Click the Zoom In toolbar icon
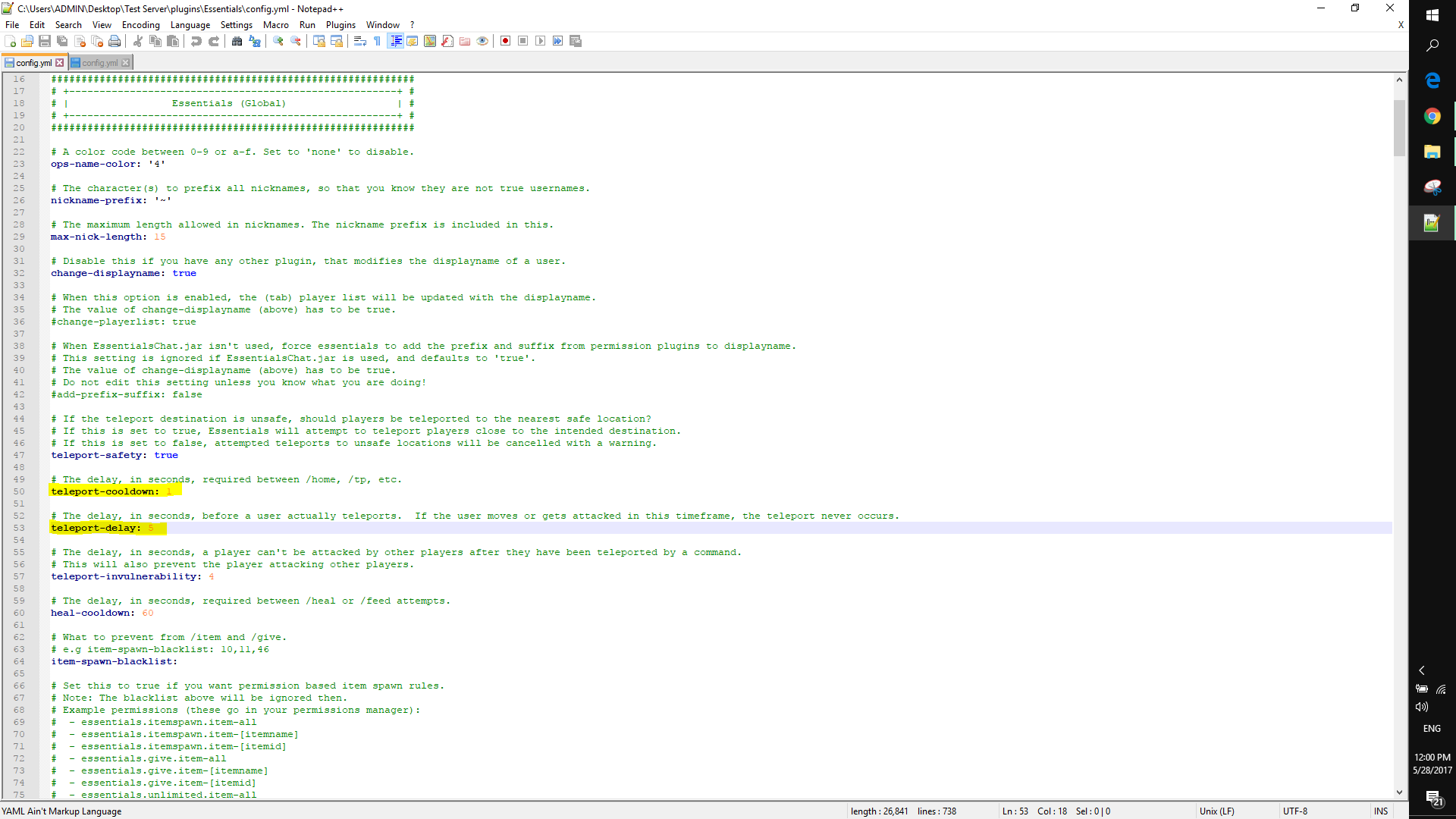 coord(278,41)
